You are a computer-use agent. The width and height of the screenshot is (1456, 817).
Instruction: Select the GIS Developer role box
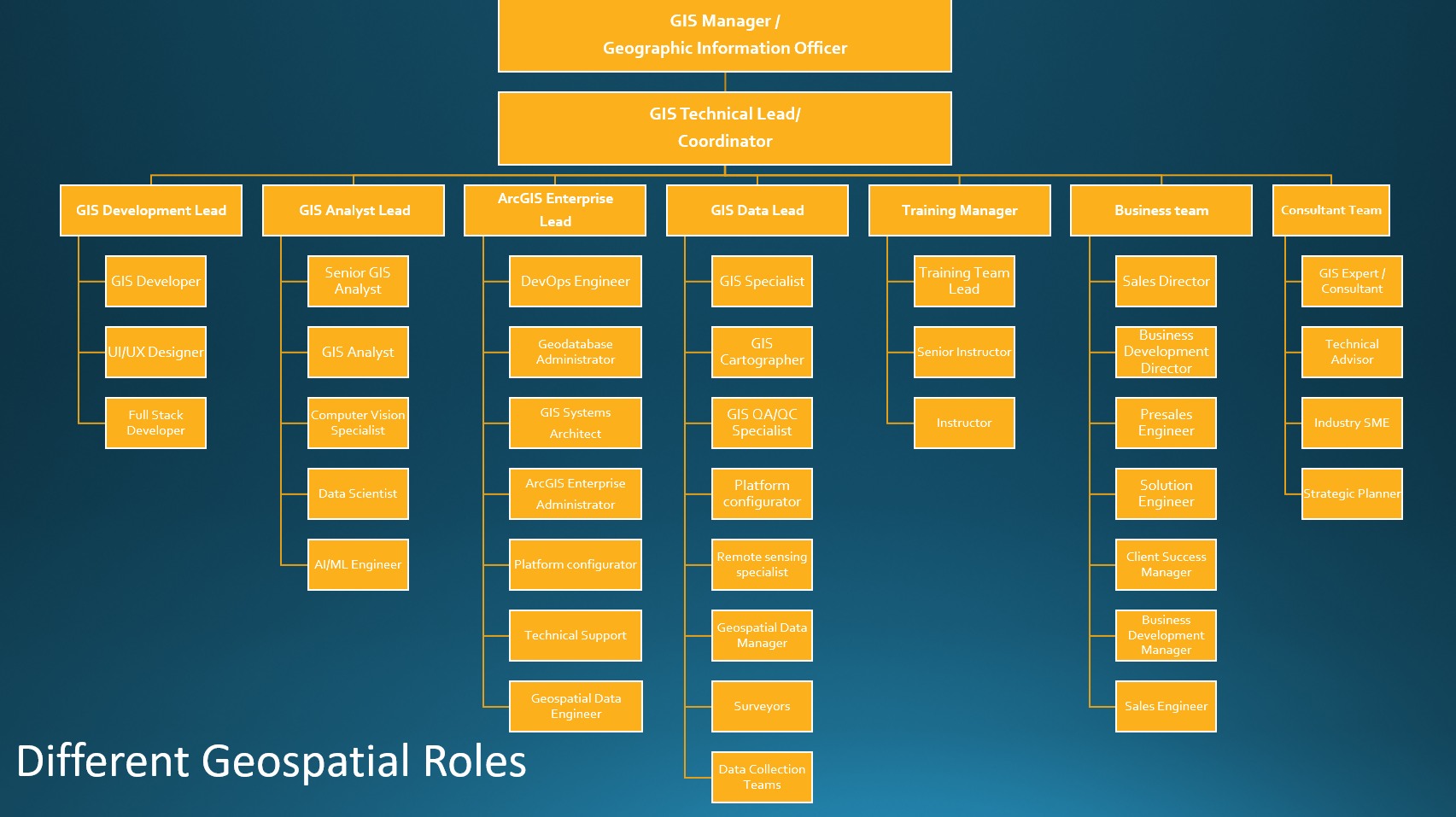point(156,281)
